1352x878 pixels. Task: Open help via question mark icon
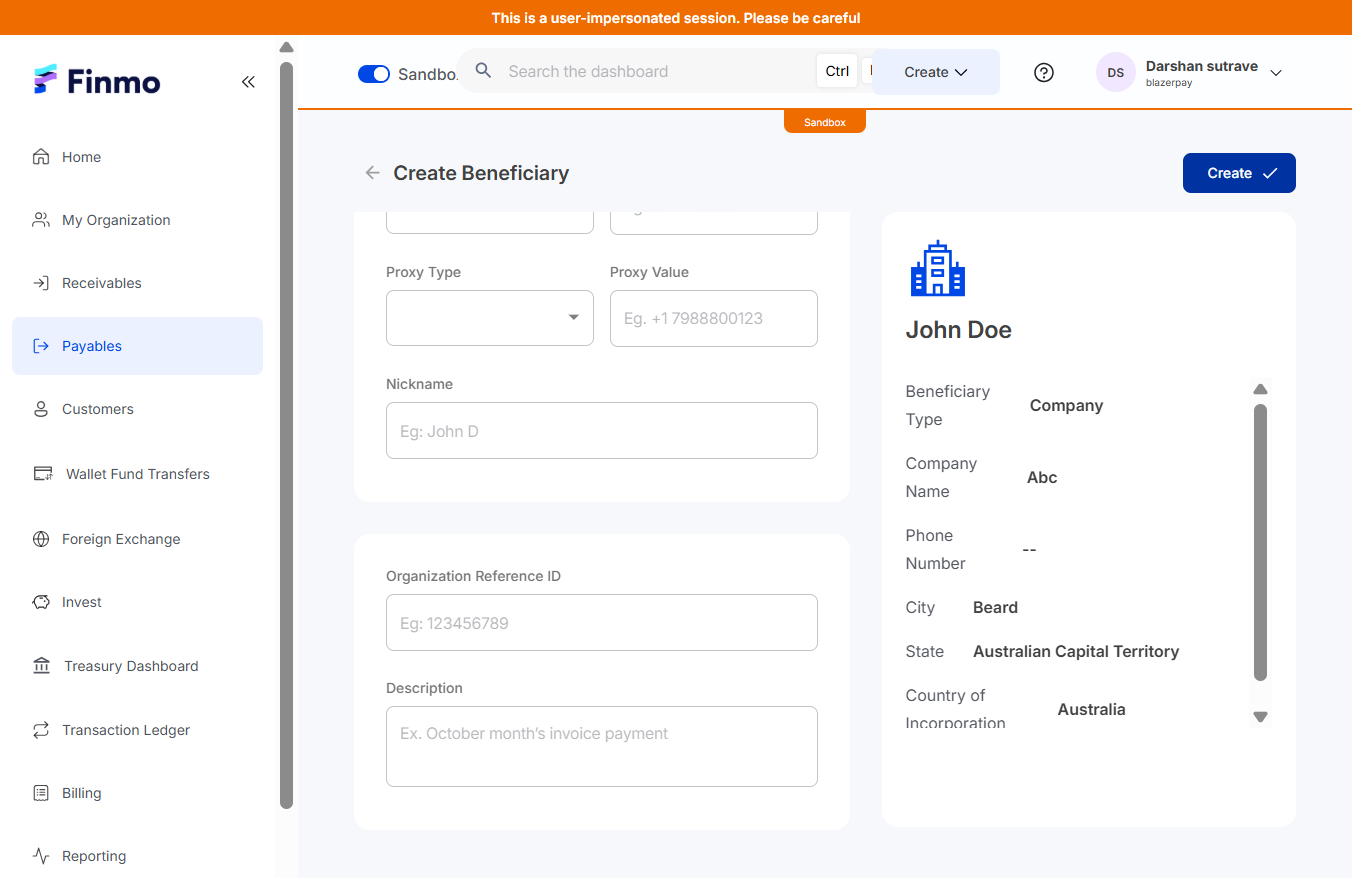point(1044,72)
